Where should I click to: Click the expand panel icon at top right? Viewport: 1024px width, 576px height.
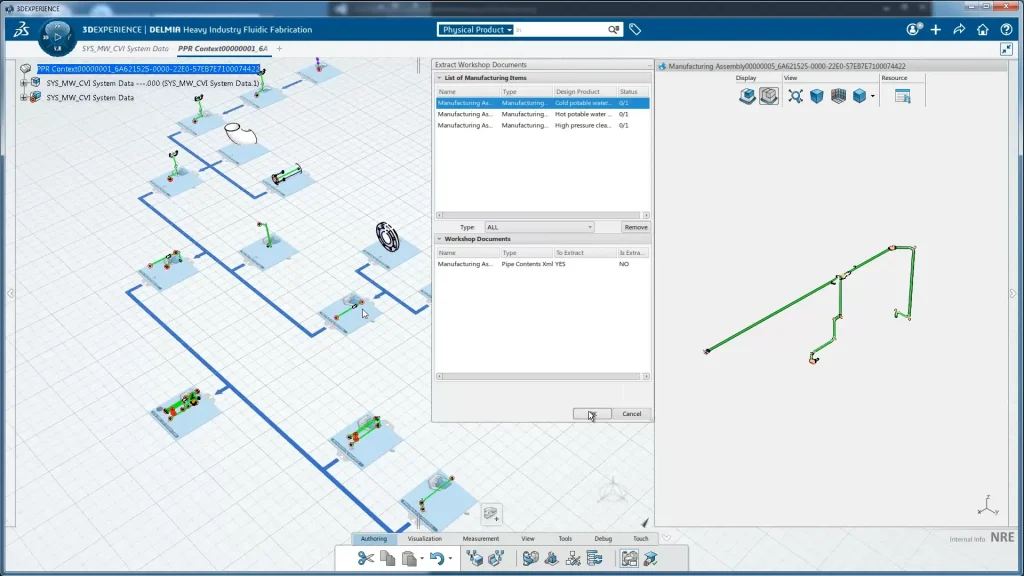click(1006, 49)
